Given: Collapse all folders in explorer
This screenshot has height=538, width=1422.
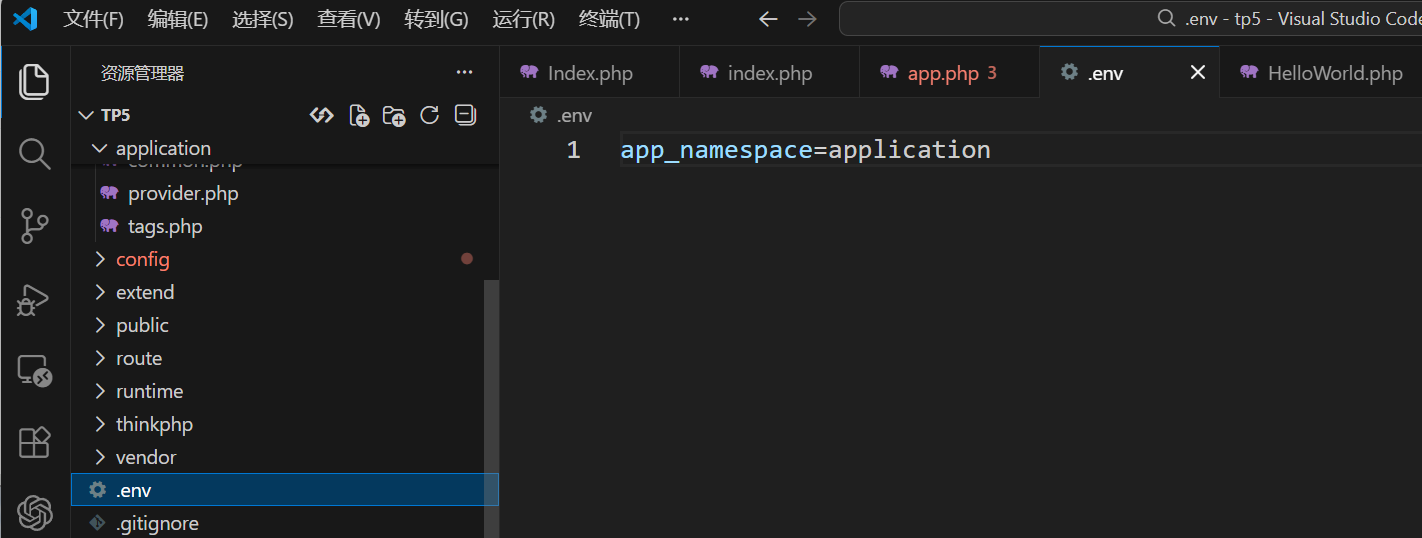Looking at the screenshot, I should click(465, 115).
